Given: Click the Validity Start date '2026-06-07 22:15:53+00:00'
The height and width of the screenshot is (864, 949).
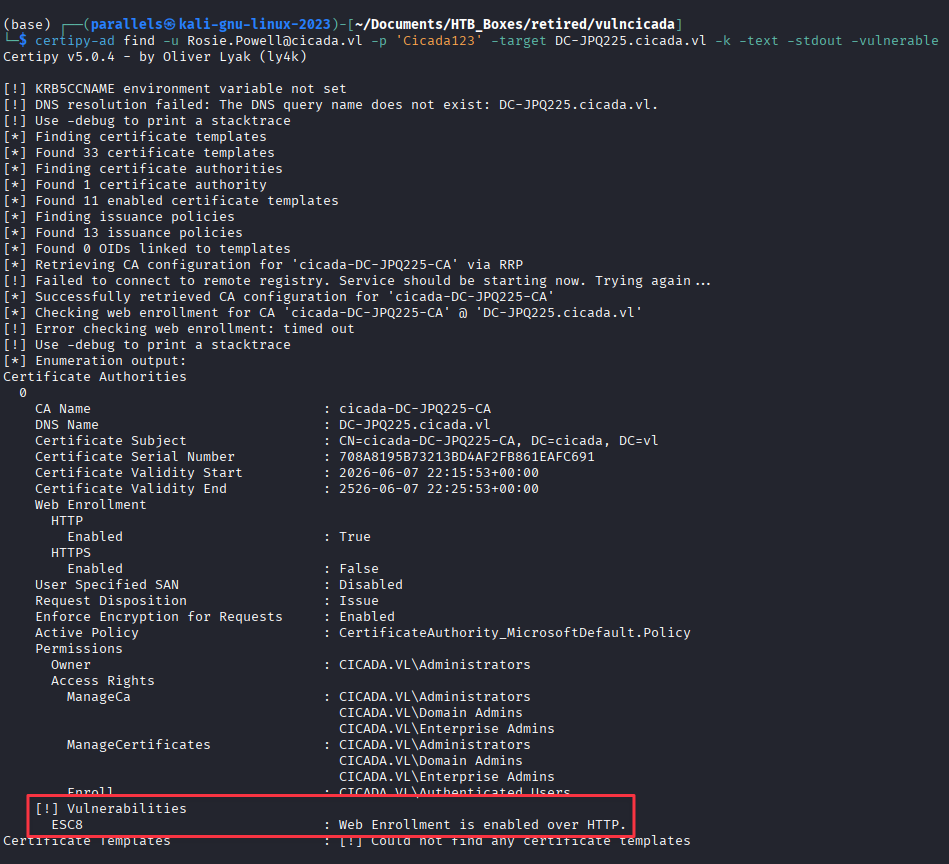Looking at the screenshot, I should pyautogui.click(x=439, y=473).
